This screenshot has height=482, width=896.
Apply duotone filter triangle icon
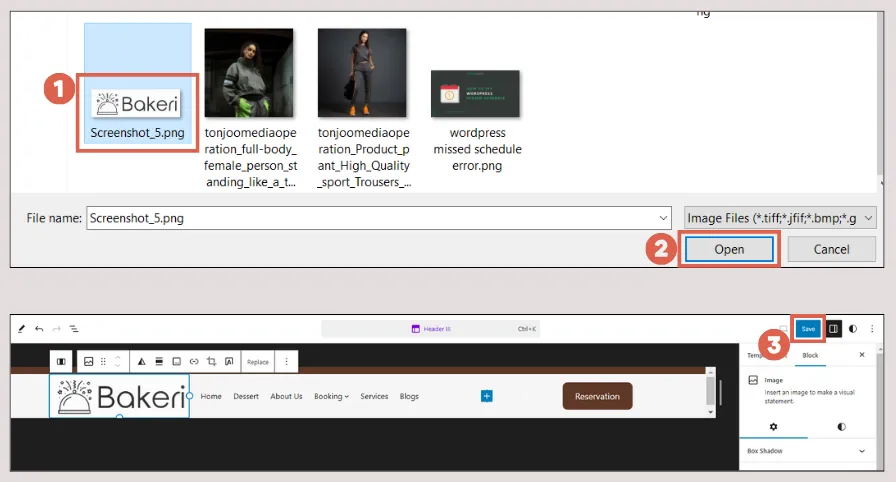(141, 362)
